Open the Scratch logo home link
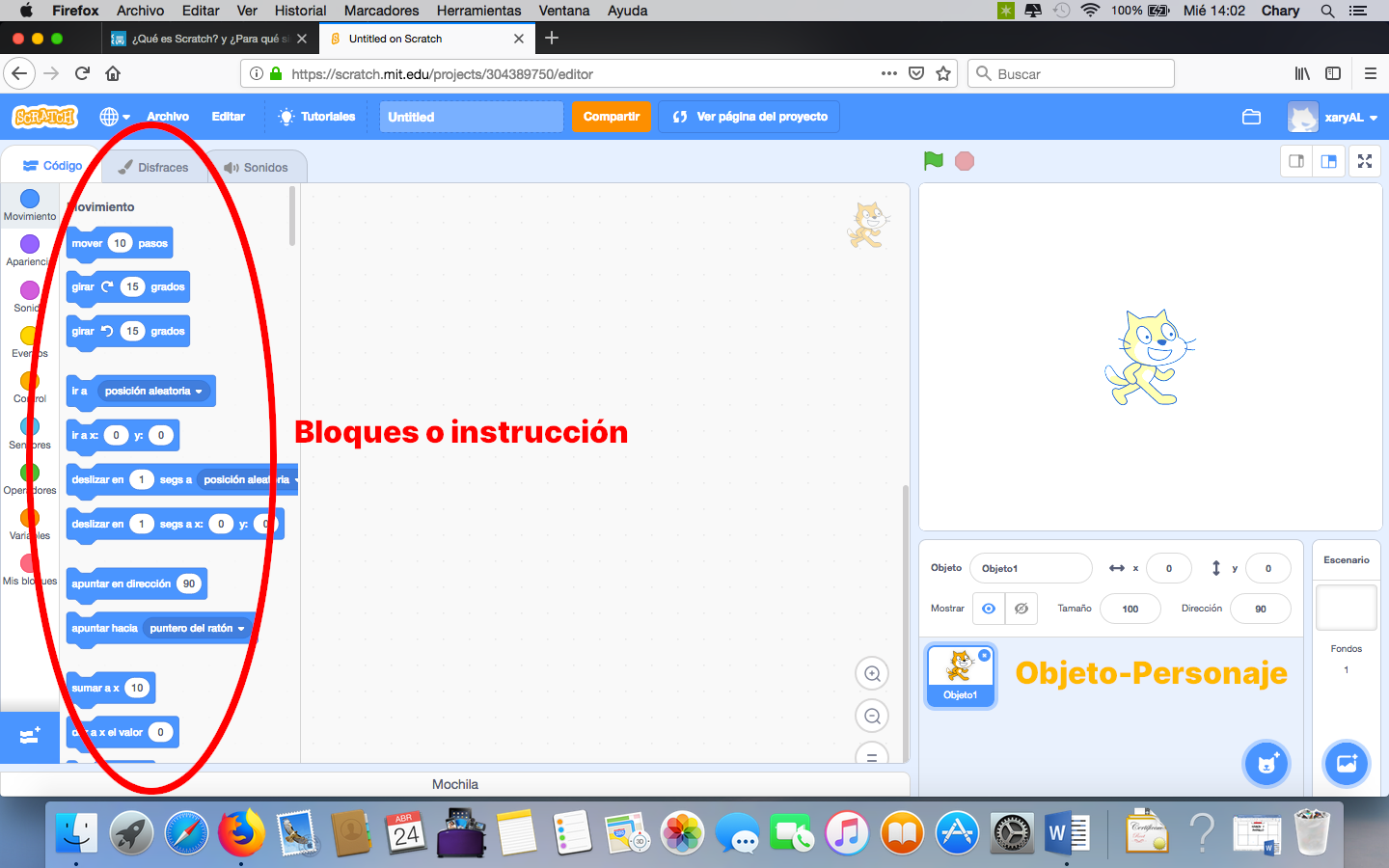 pos(45,117)
